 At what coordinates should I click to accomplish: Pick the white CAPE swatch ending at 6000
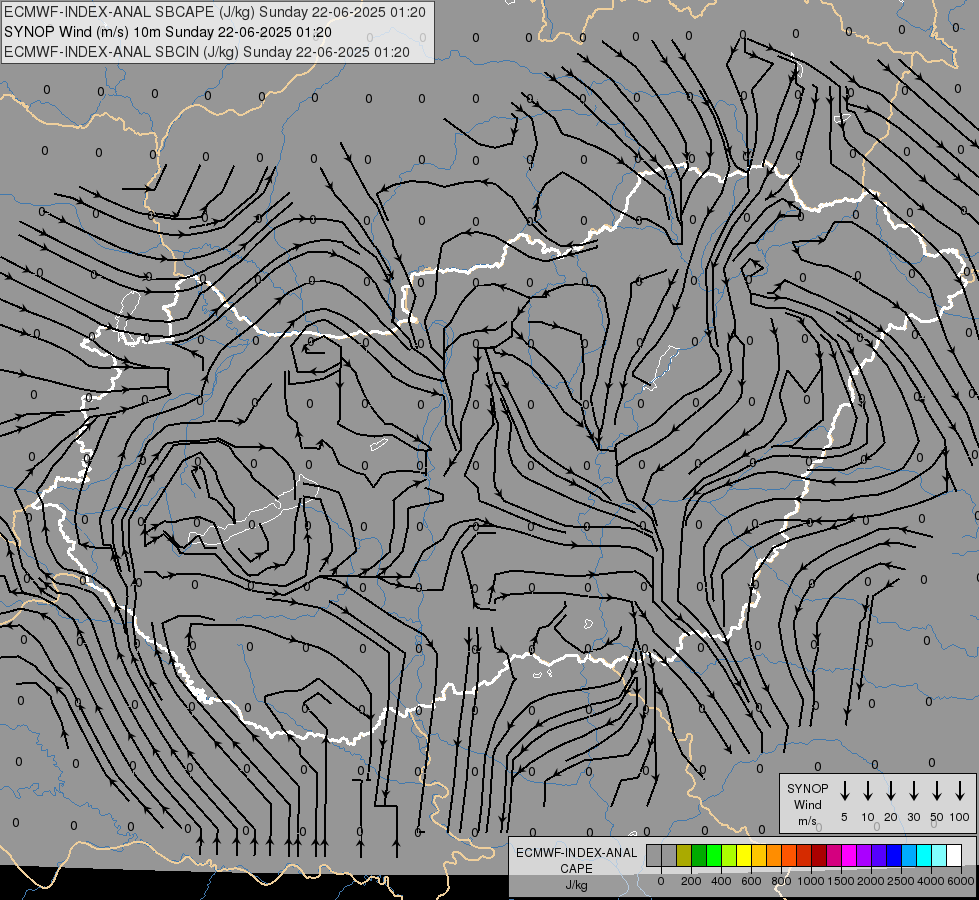click(954, 855)
